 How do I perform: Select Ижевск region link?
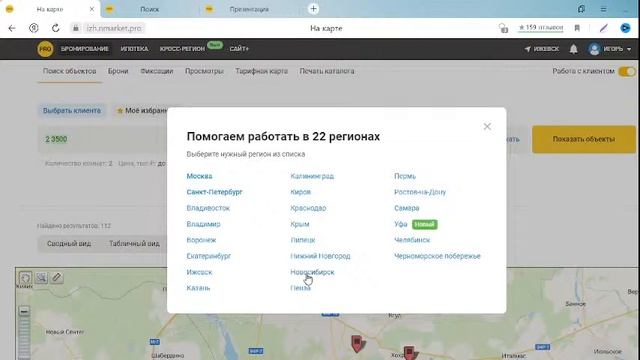click(x=199, y=272)
